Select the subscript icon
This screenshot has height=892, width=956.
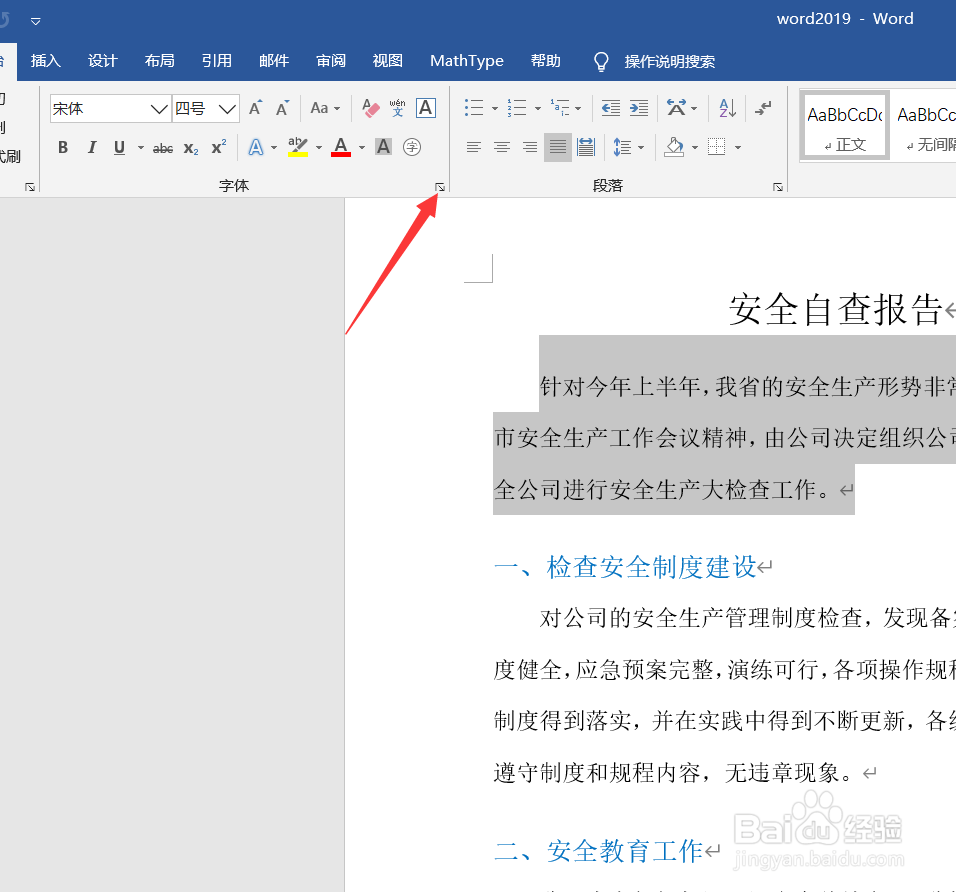point(190,147)
